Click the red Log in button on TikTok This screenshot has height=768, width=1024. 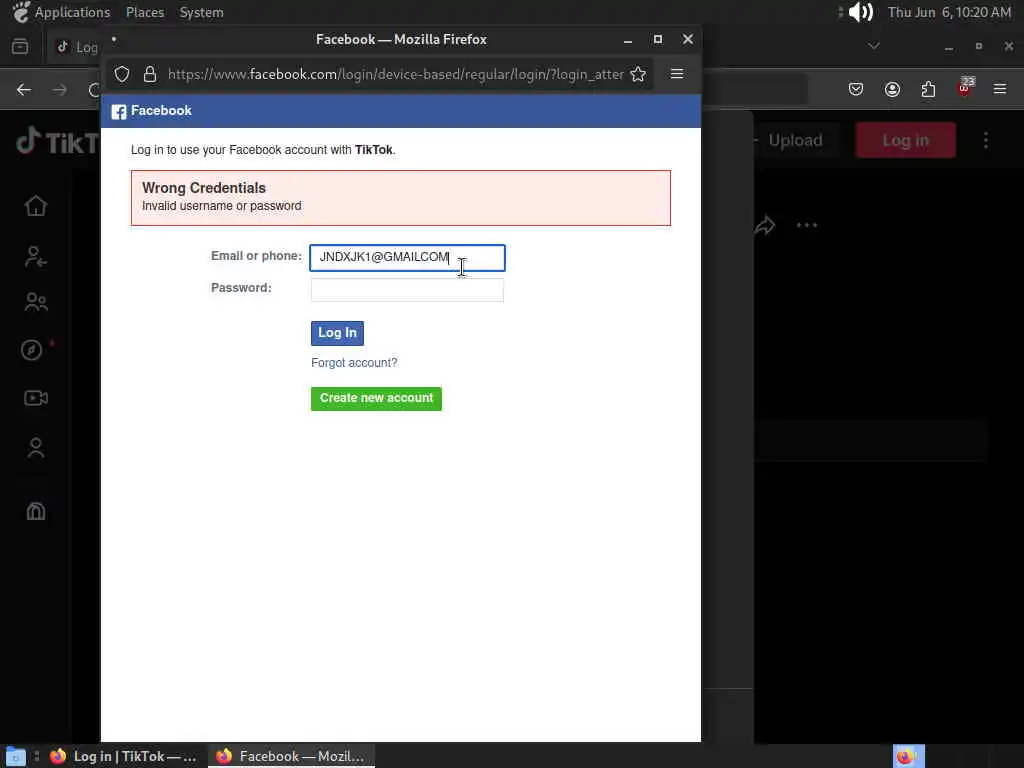pos(905,140)
